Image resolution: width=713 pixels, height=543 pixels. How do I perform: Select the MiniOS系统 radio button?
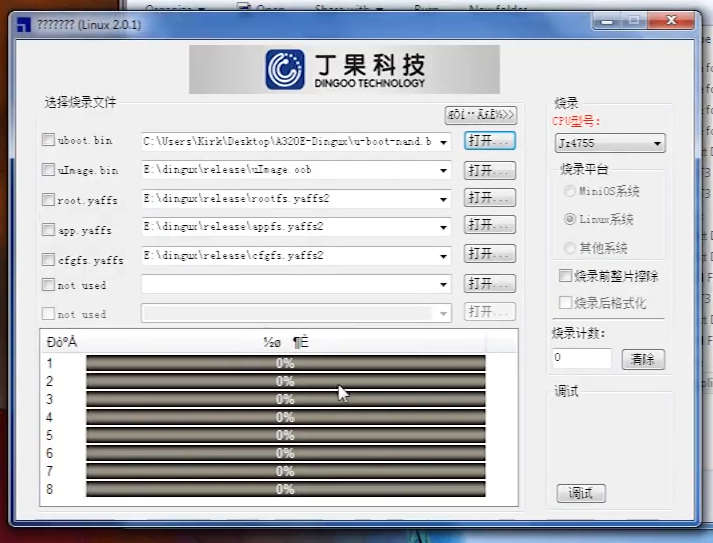tap(569, 191)
